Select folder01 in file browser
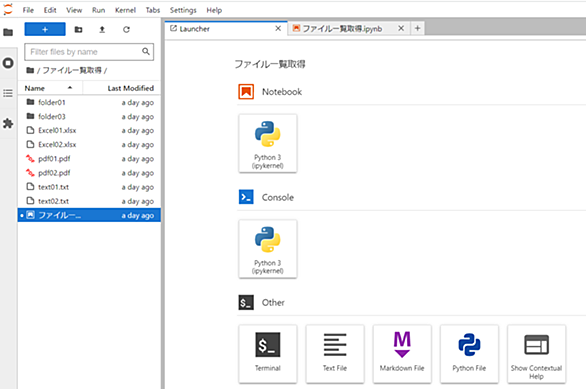 [x=89, y=102]
